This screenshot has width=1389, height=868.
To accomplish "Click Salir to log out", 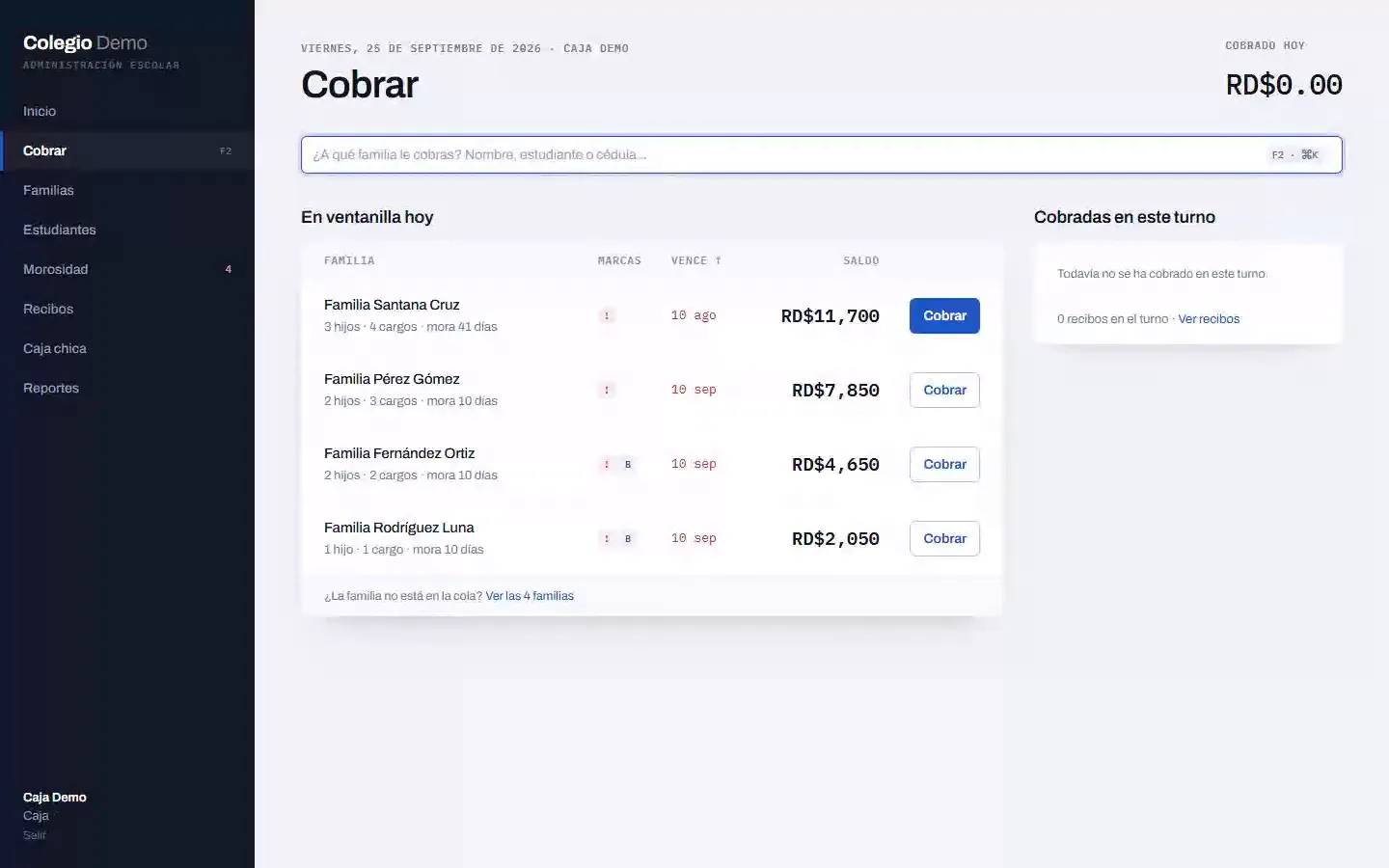I will pyautogui.click(x=35, y=835).
